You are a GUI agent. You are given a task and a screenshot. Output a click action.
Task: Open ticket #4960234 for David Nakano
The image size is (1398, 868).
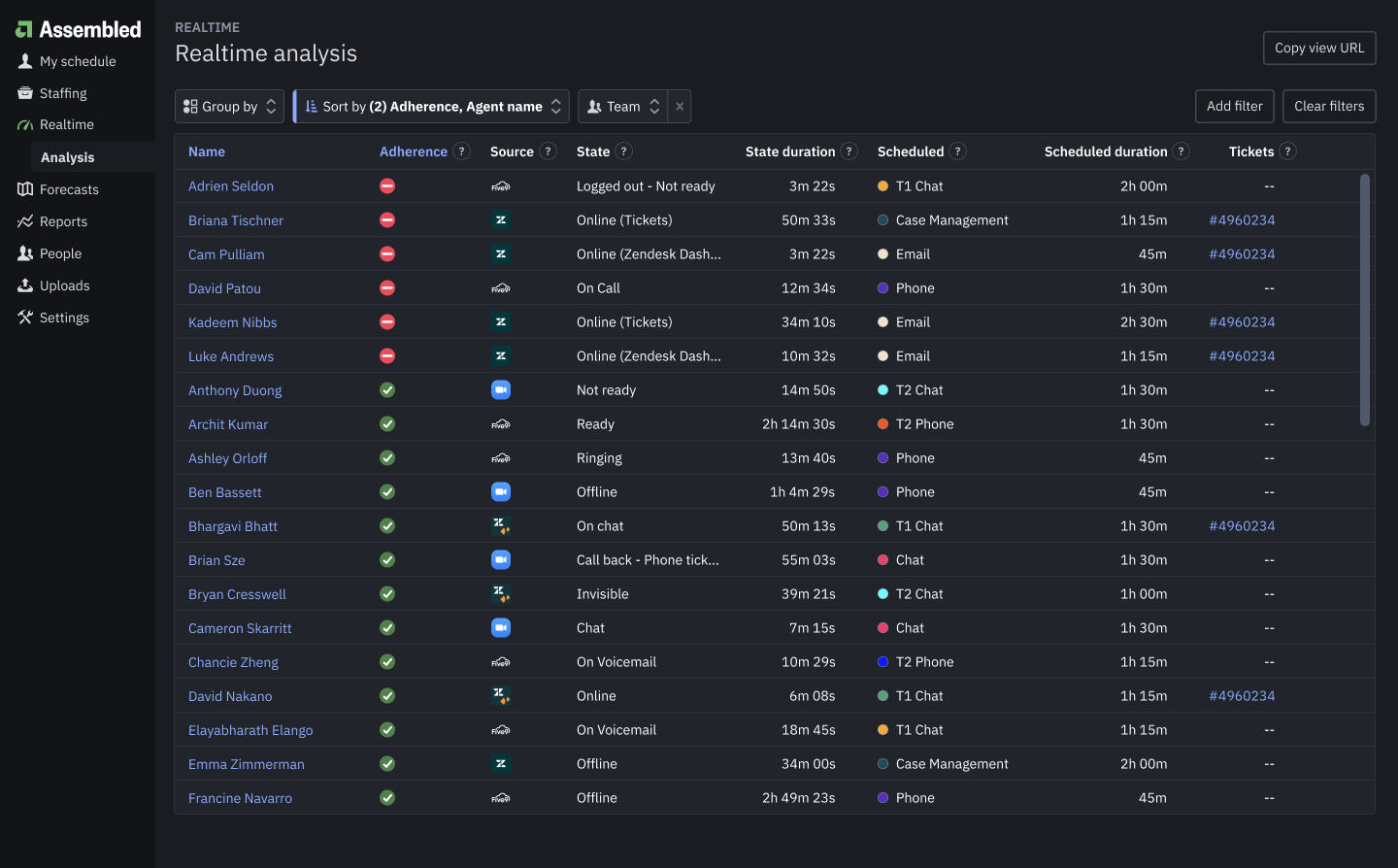pyautogui.click(x=1242, y=696)
